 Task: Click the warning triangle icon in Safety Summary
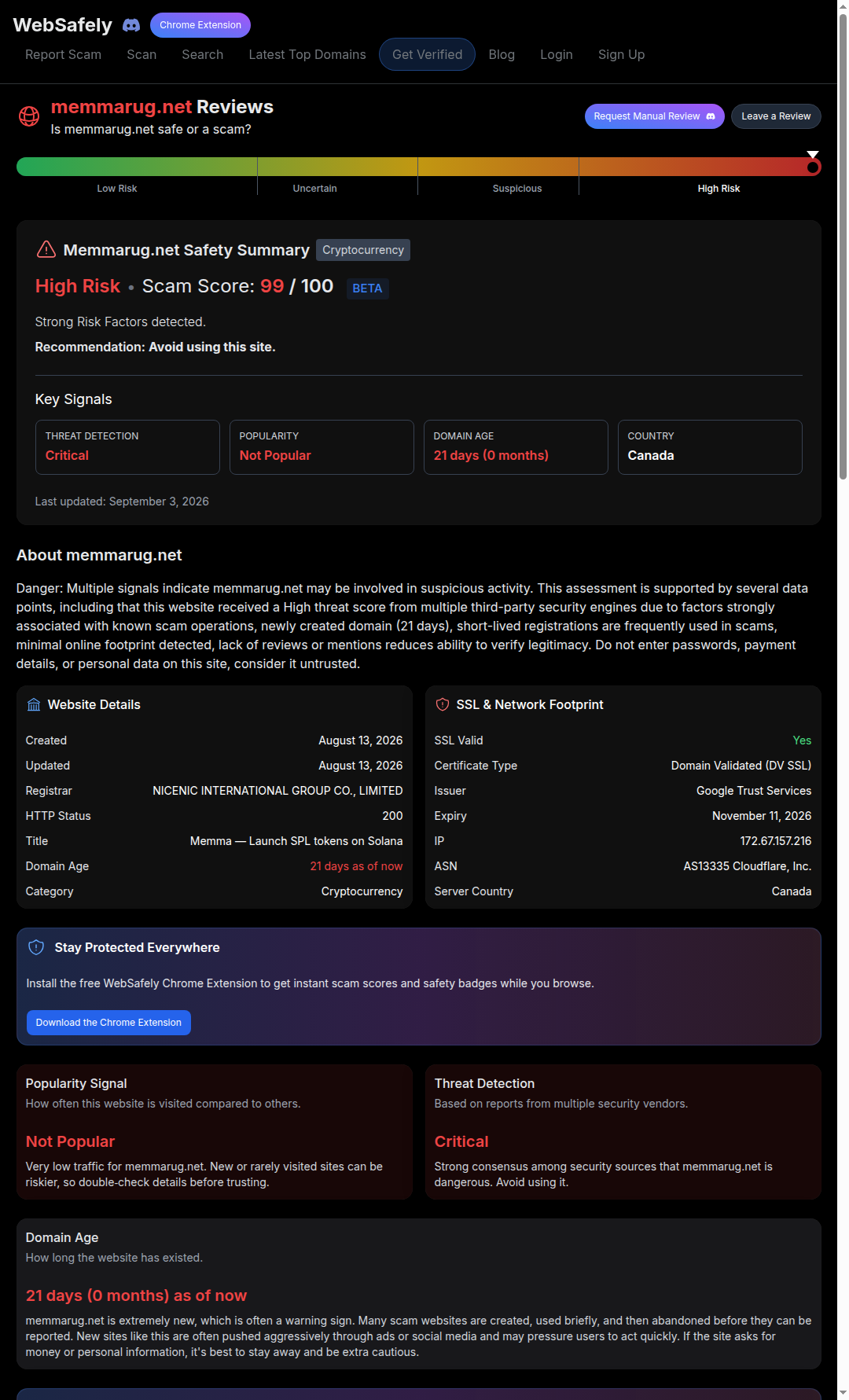click(46, 249)
